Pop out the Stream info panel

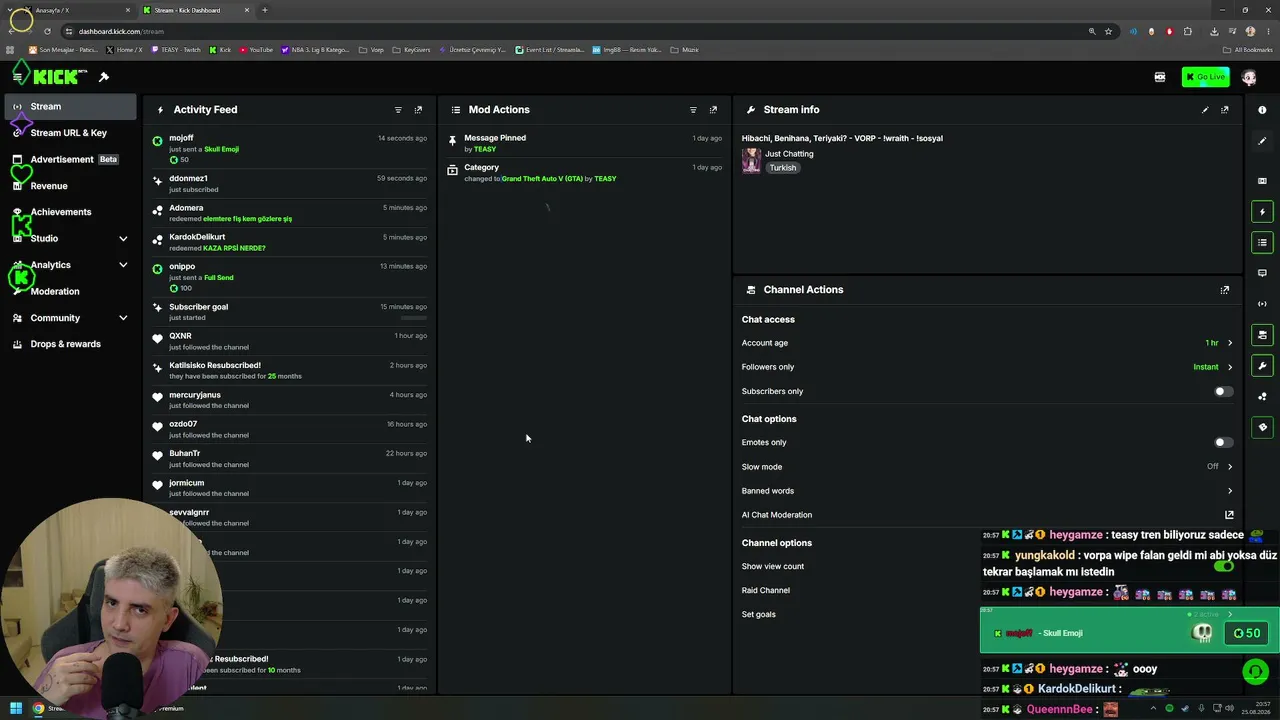(1225, 110)
